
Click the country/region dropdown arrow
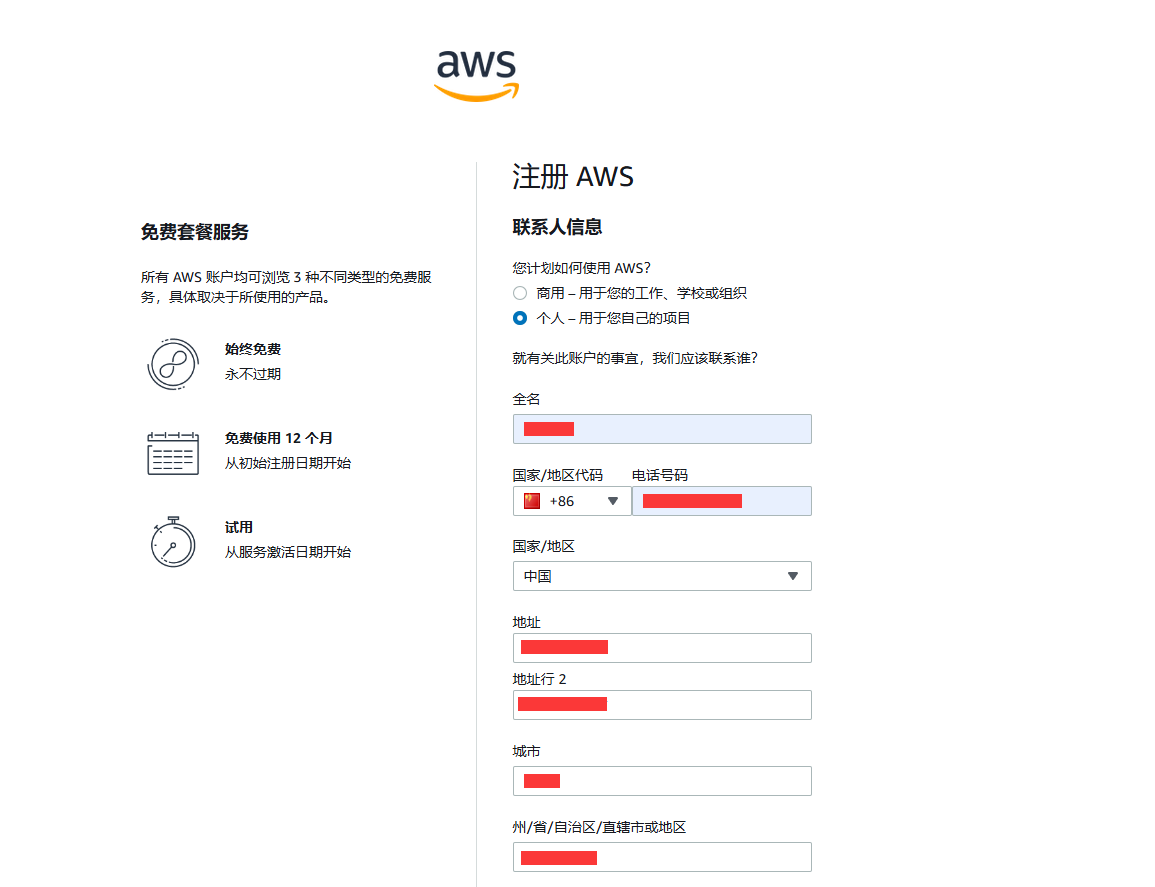(x=793, y=576)
